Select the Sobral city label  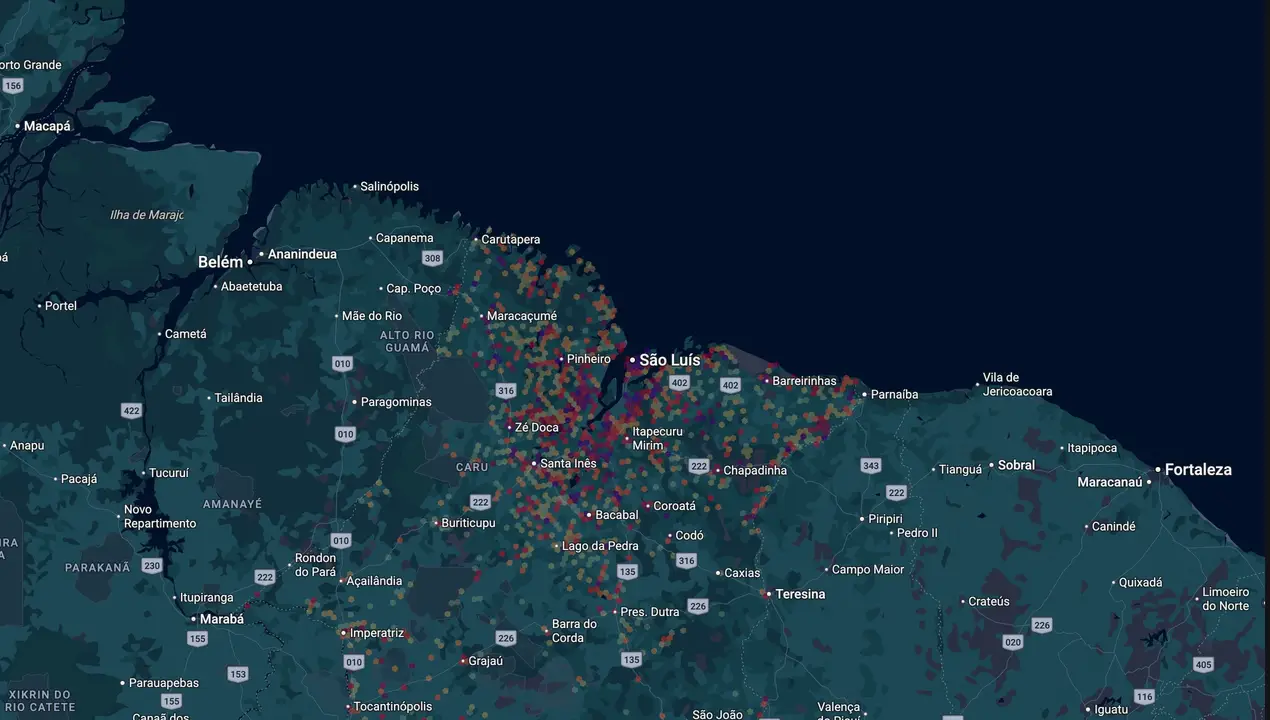tap(1016, 465)
